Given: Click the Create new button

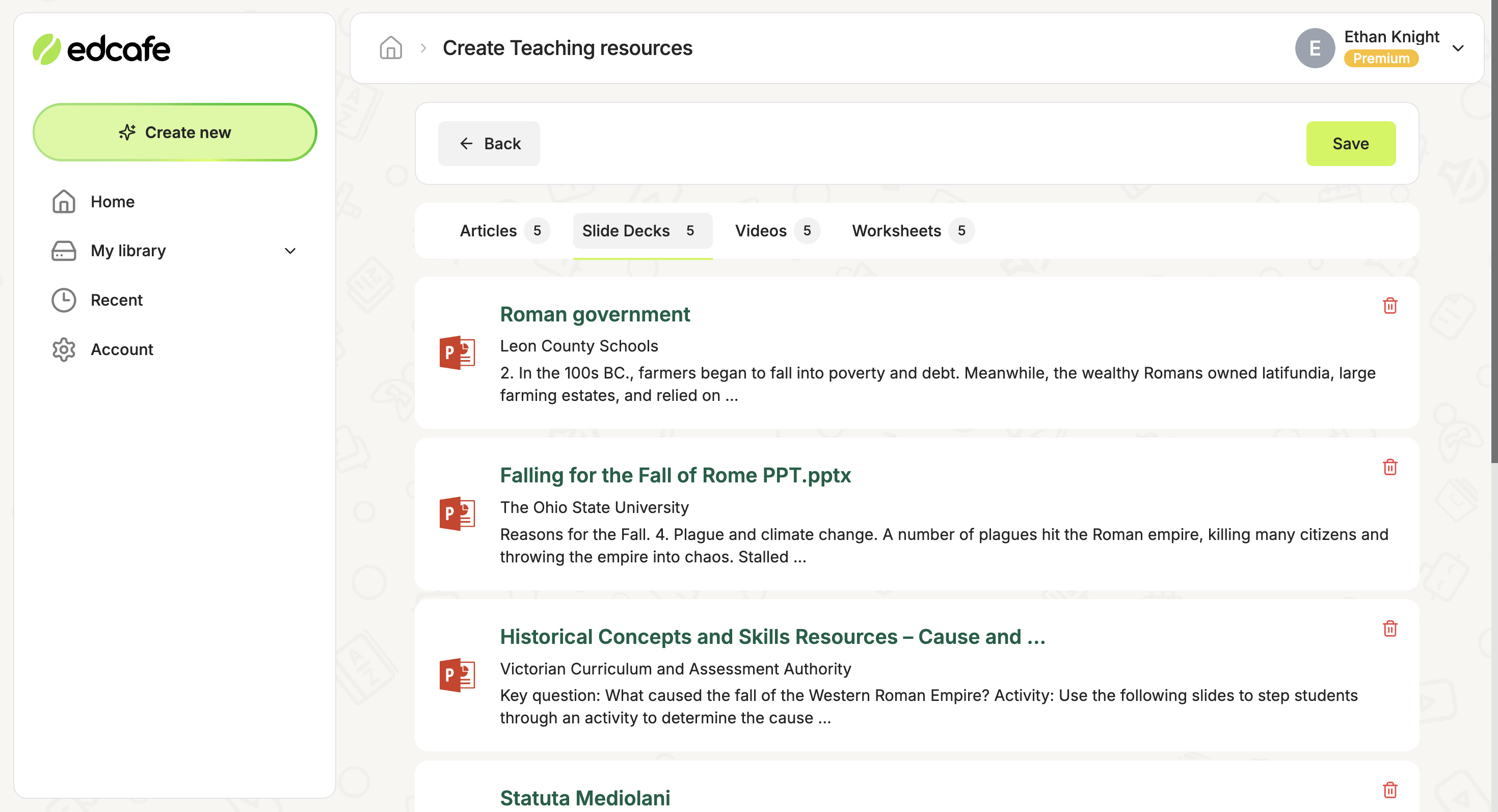Looking at the screenshot, I should click(175, 132).
